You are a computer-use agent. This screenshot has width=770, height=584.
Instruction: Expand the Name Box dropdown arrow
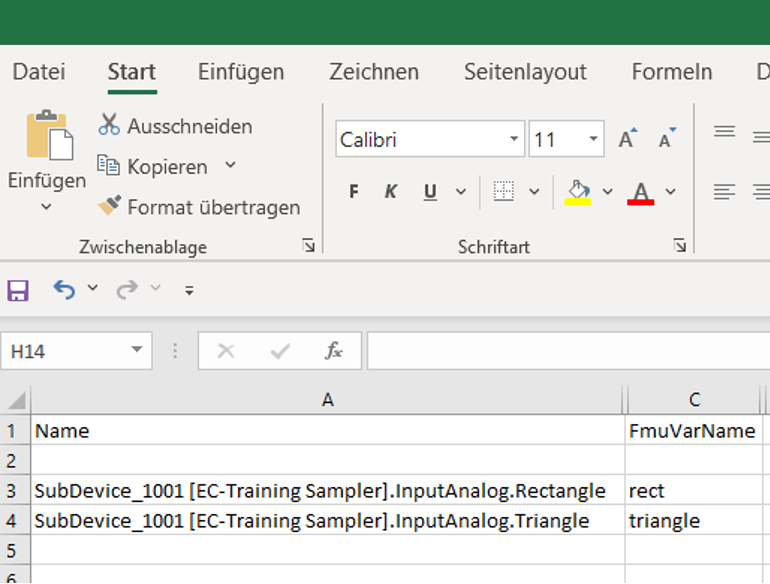[137, 351]
